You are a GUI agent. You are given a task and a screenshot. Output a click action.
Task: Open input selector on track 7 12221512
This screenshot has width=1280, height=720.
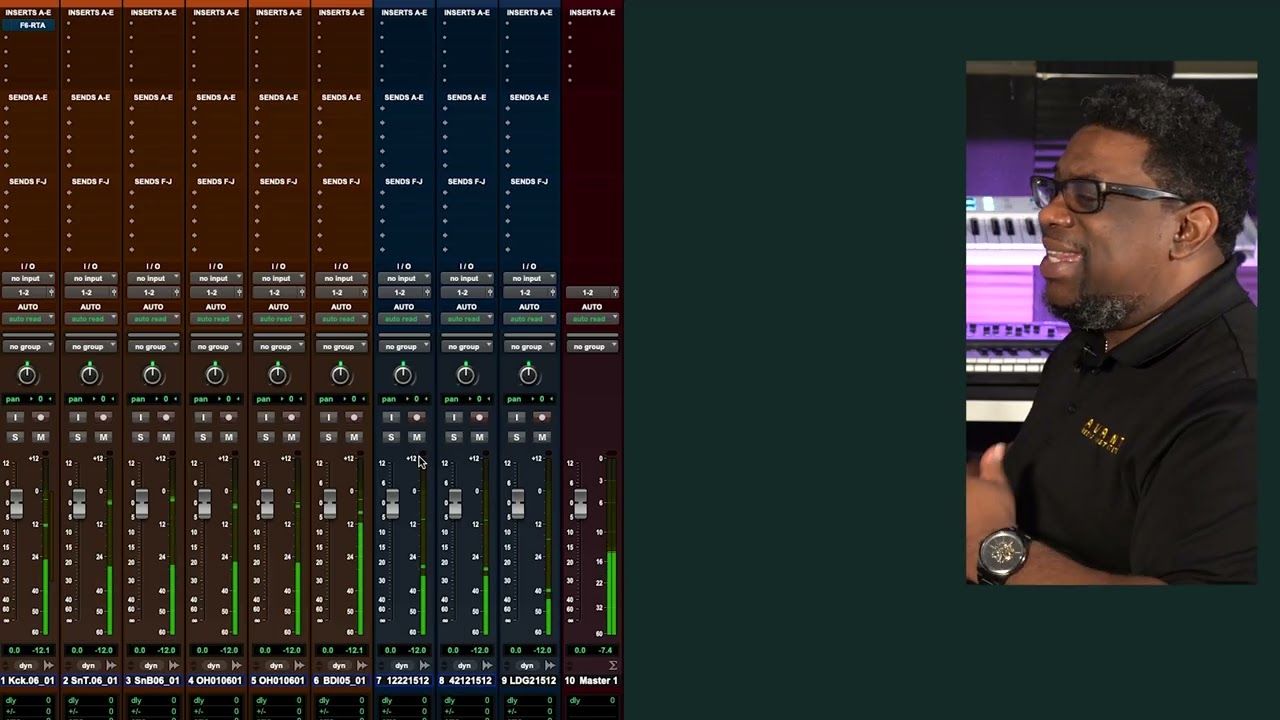tap(404, 278)
